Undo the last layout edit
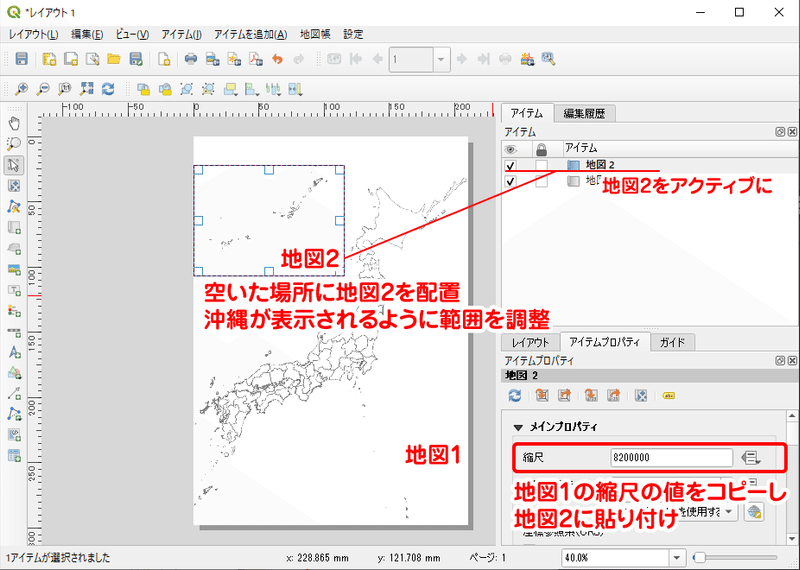800x570 pixels. click(277, 59)
